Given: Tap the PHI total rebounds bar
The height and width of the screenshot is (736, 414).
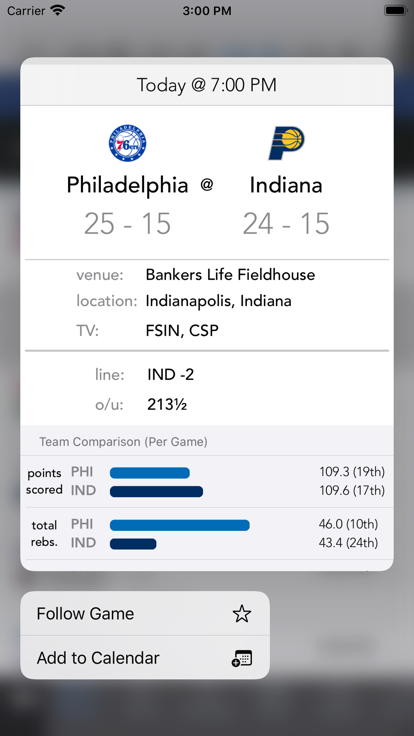Looking at the screenshot, I should 180,525.
